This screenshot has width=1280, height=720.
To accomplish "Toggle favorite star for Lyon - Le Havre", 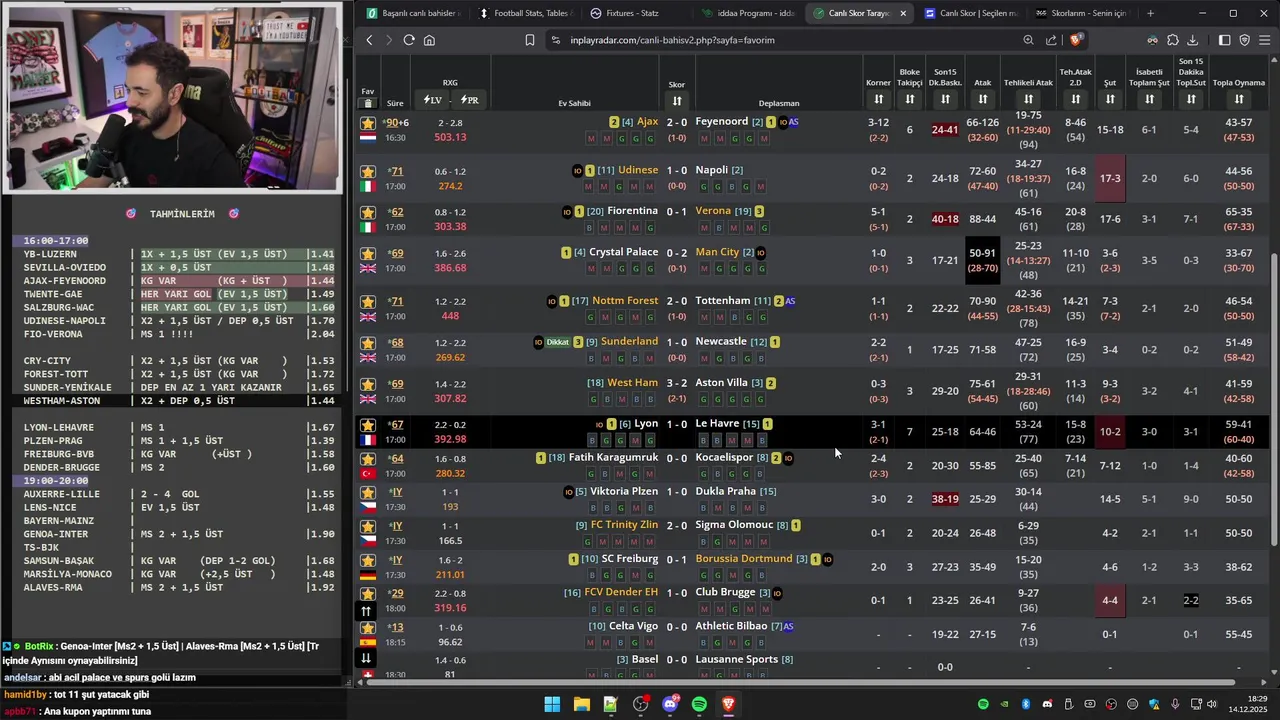I will [368, 425].
